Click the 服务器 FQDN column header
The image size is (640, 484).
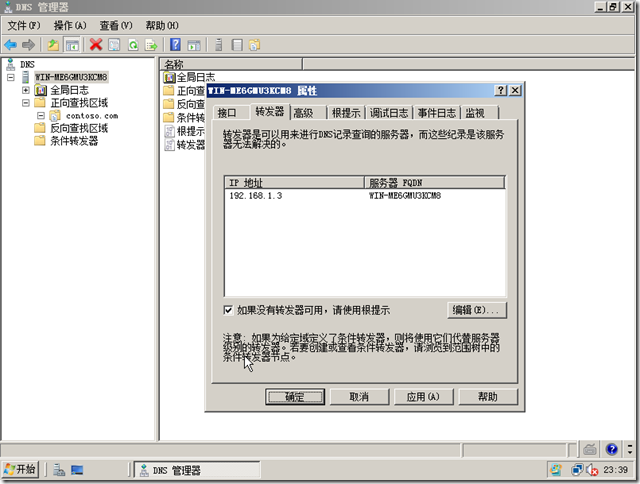[435, 182]
